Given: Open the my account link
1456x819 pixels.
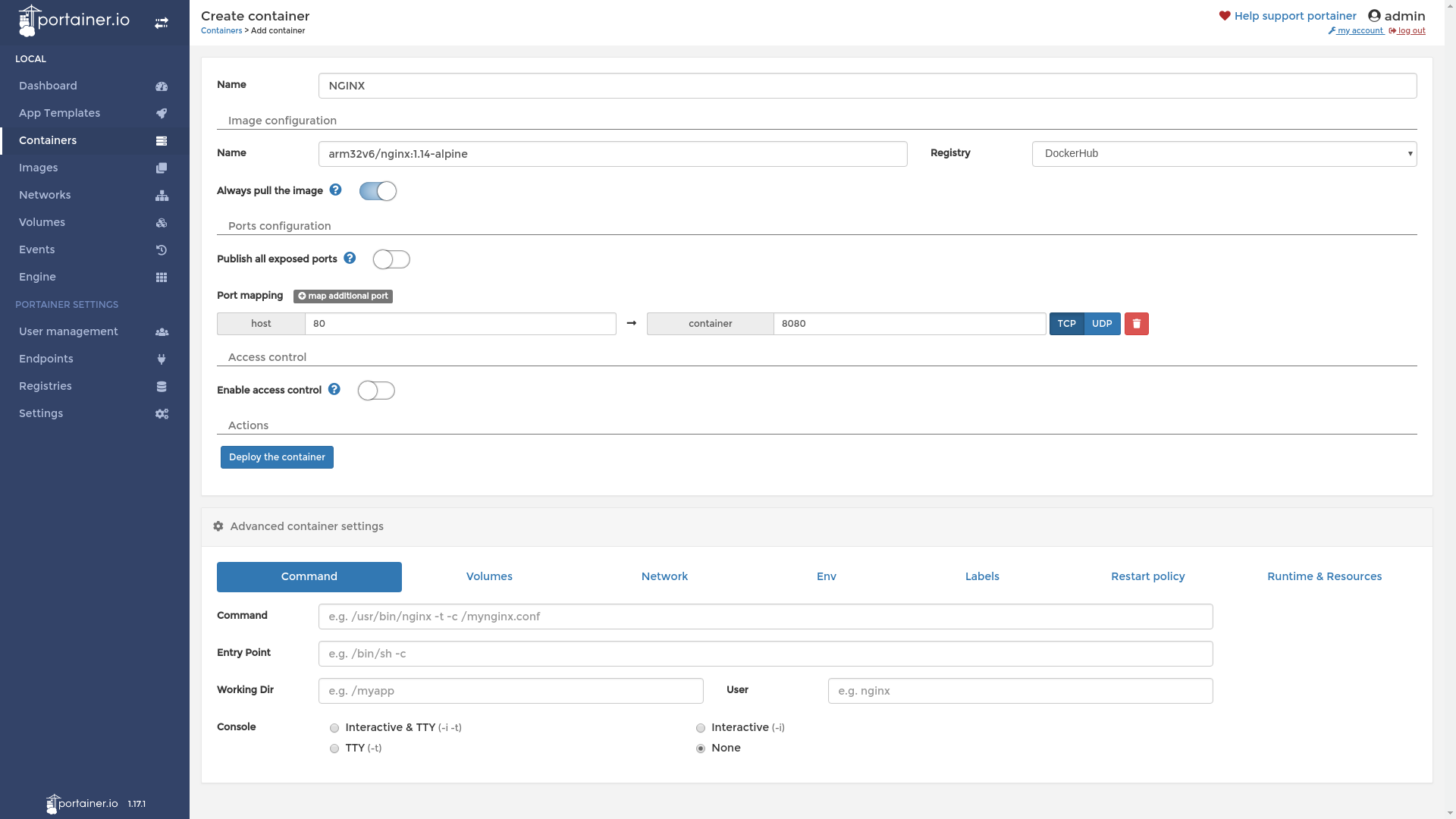Looking at the screenshot, I should click(1356, 31).
